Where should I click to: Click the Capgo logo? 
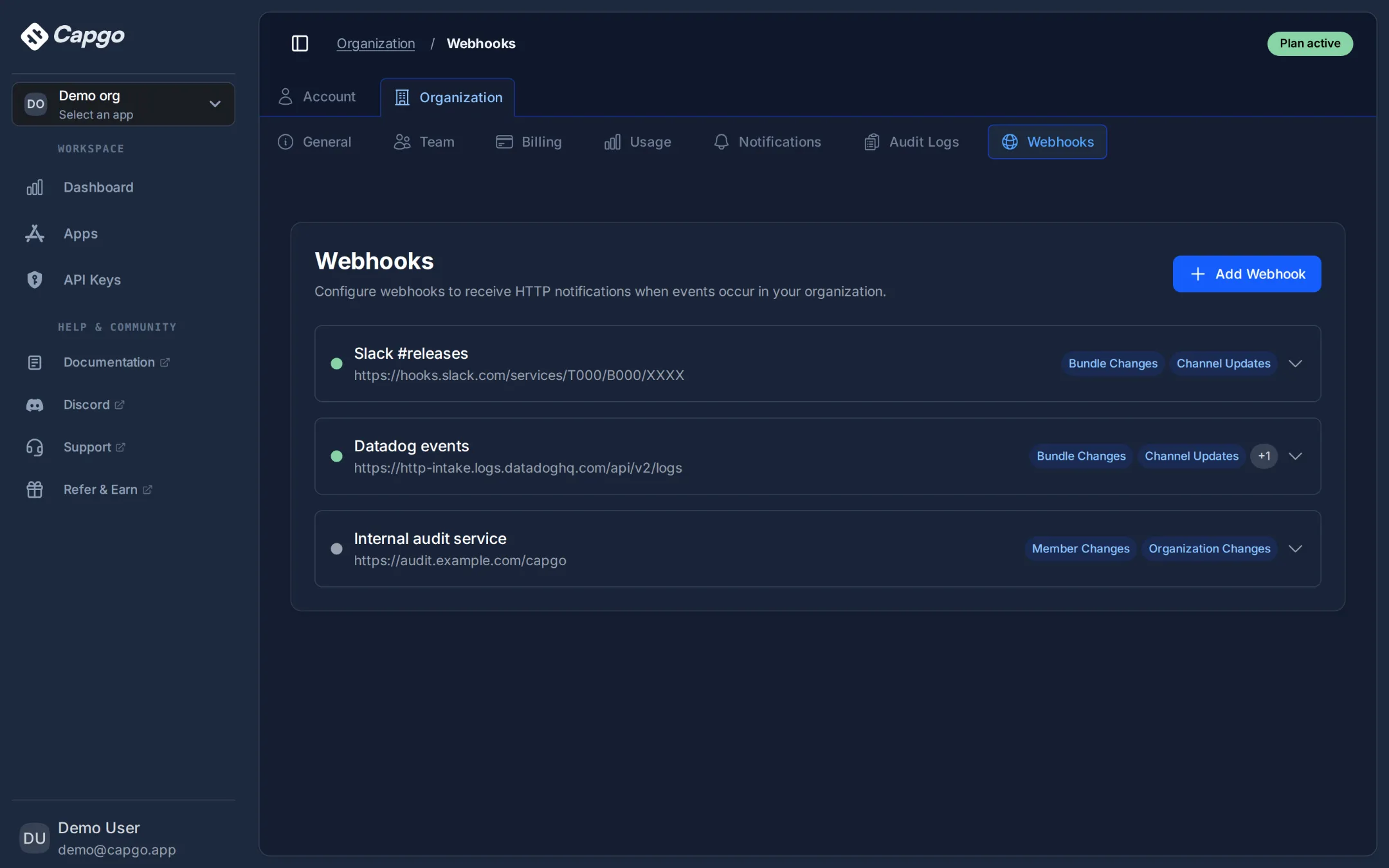(73, 36)
